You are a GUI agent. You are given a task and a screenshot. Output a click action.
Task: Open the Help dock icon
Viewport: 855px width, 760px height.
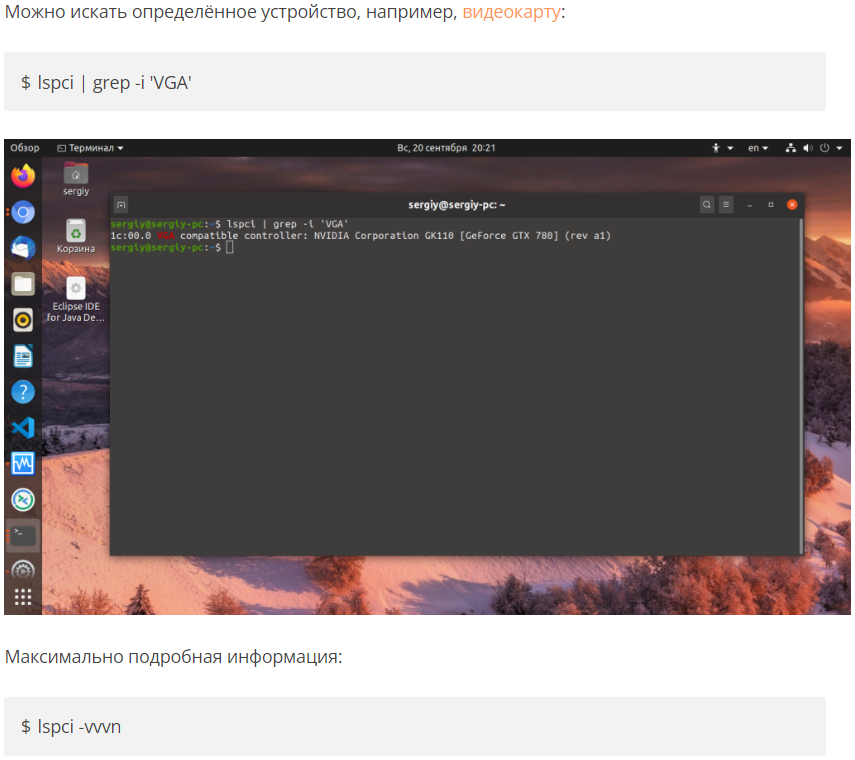(x=23, y=392)
